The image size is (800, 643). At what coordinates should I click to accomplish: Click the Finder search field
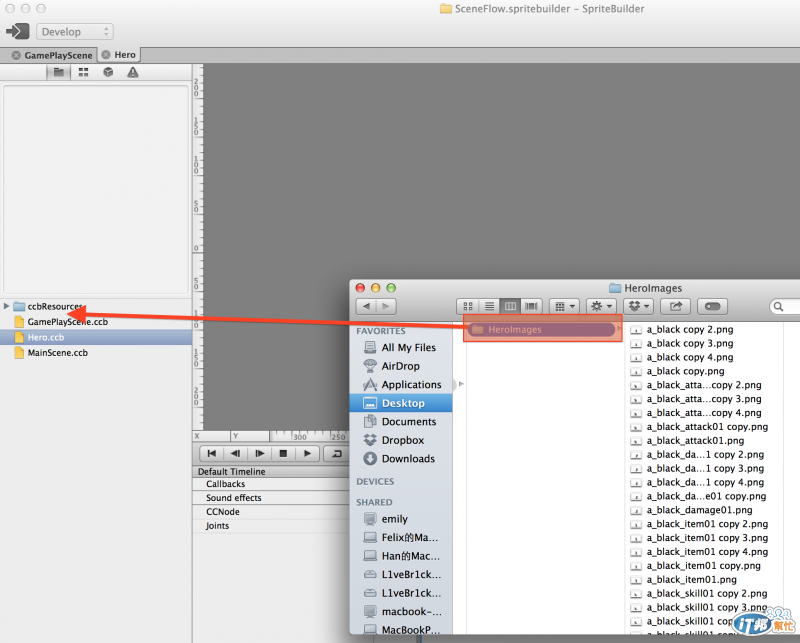pyautogui.click(x=786, y=306)
